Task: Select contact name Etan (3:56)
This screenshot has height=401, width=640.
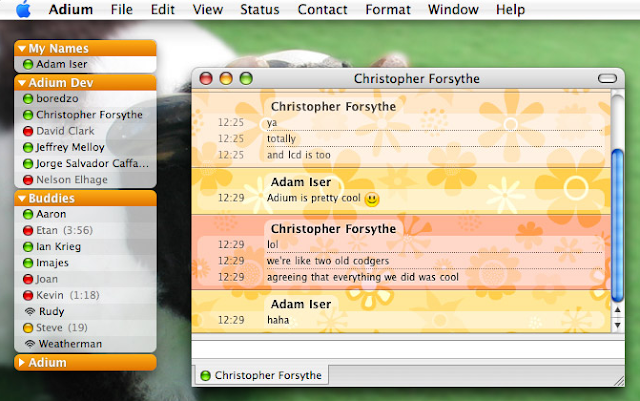Action: [x=64, y=231]
